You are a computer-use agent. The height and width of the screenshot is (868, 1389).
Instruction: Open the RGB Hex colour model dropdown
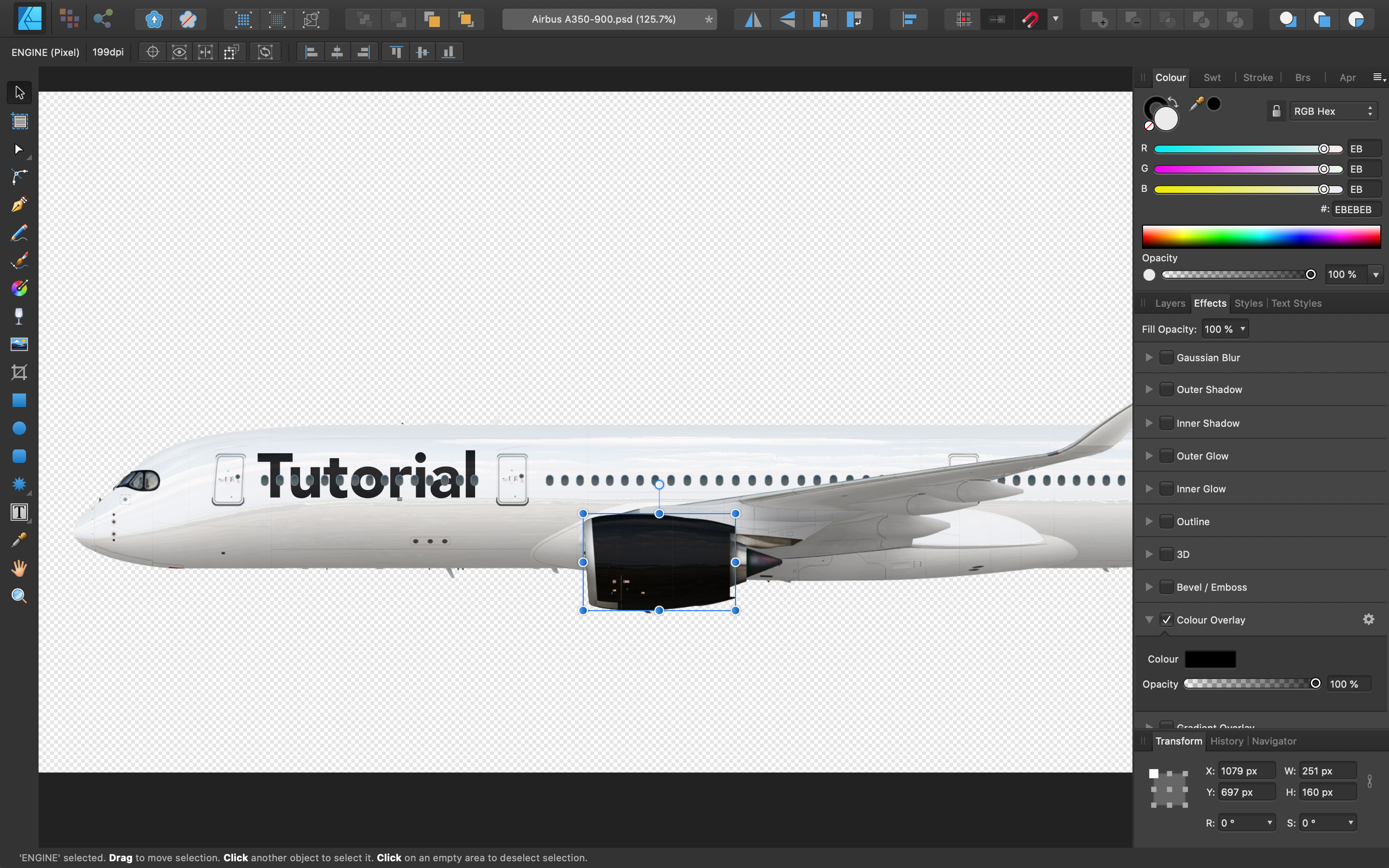click(x=1333, y=111)
